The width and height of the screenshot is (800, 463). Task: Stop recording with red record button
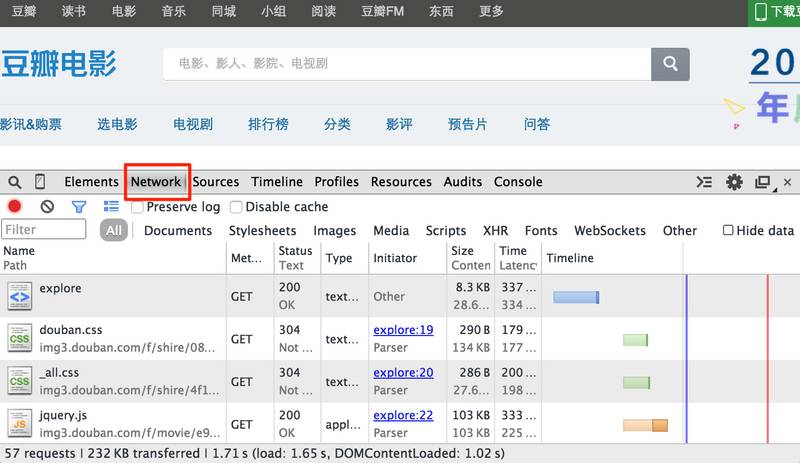click(x=14, y=206)
